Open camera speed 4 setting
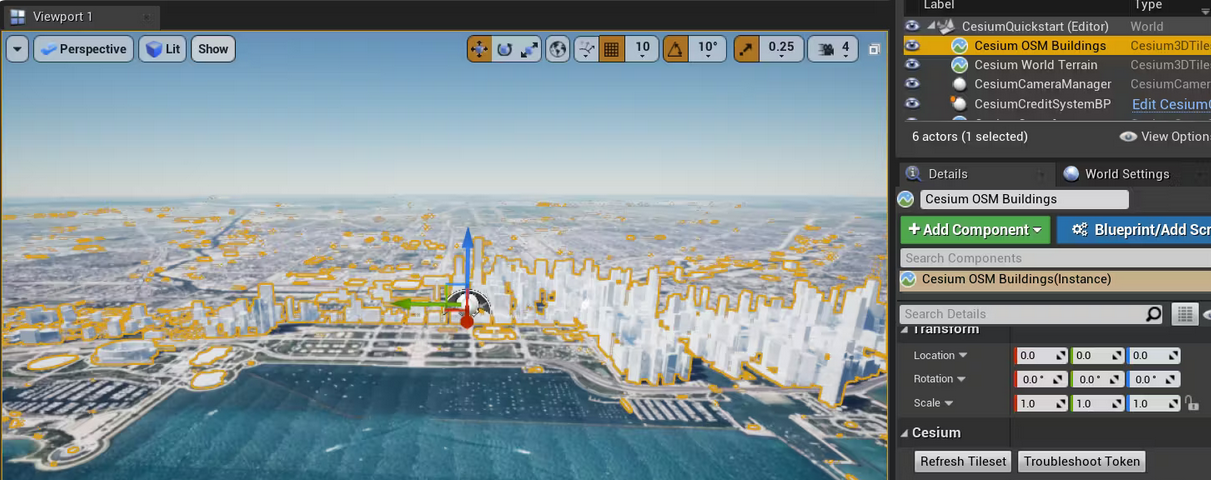Viewport: 1211px width, 480px height. tap(834, 48)
